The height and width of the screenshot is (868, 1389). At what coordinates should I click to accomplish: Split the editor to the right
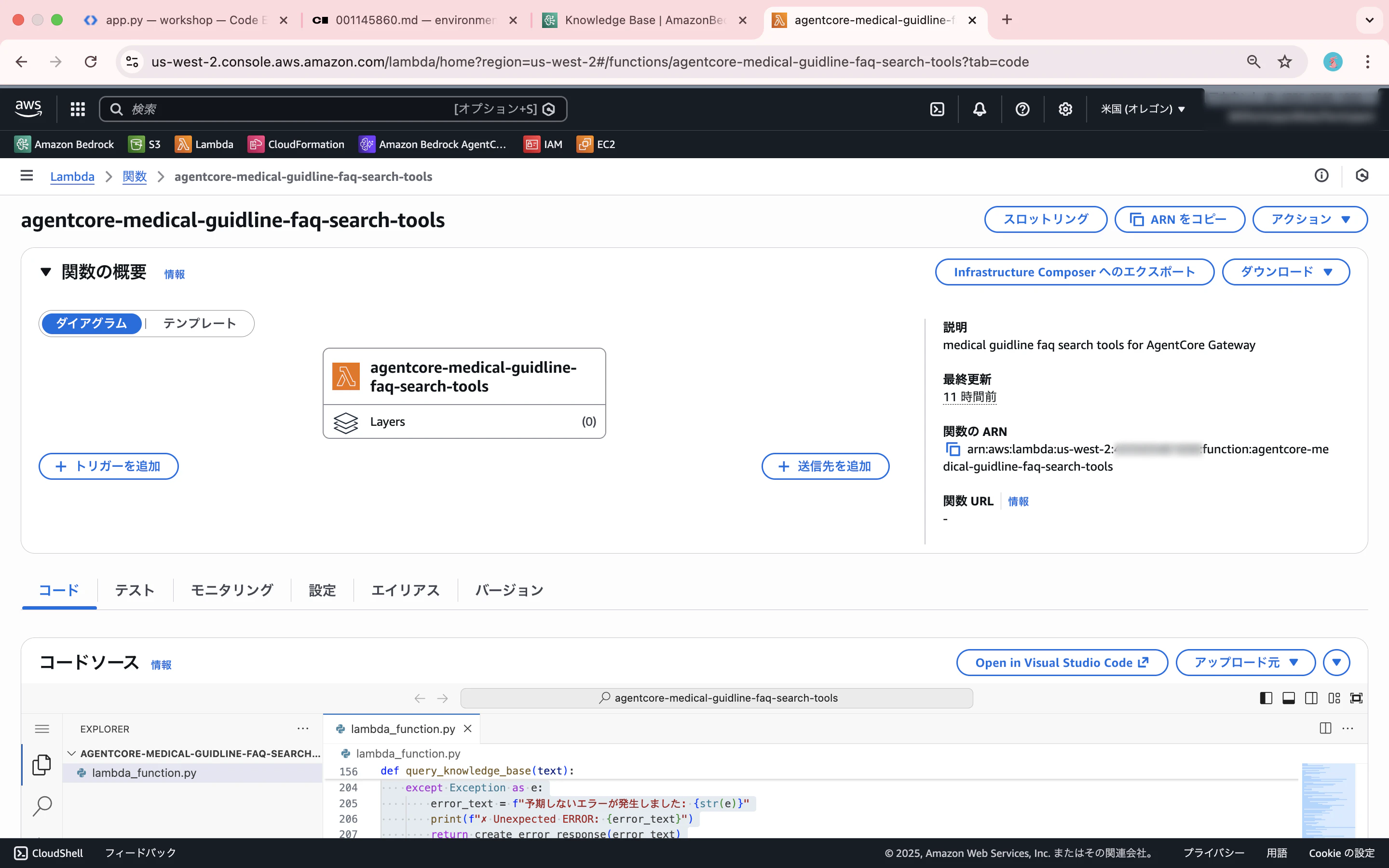tap(1325, 729)
